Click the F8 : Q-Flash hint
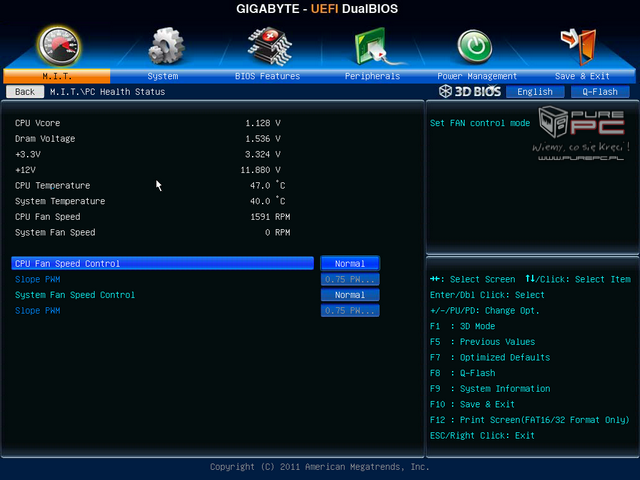Viewport: 640px width, 480px height. [462, 373]
